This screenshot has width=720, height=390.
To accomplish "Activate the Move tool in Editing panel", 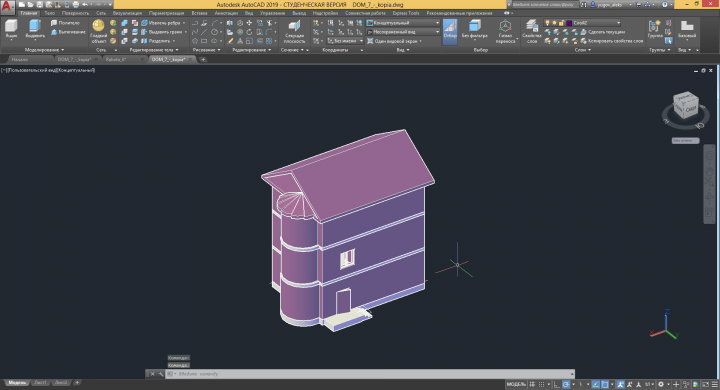I will [x=249, y=23].
